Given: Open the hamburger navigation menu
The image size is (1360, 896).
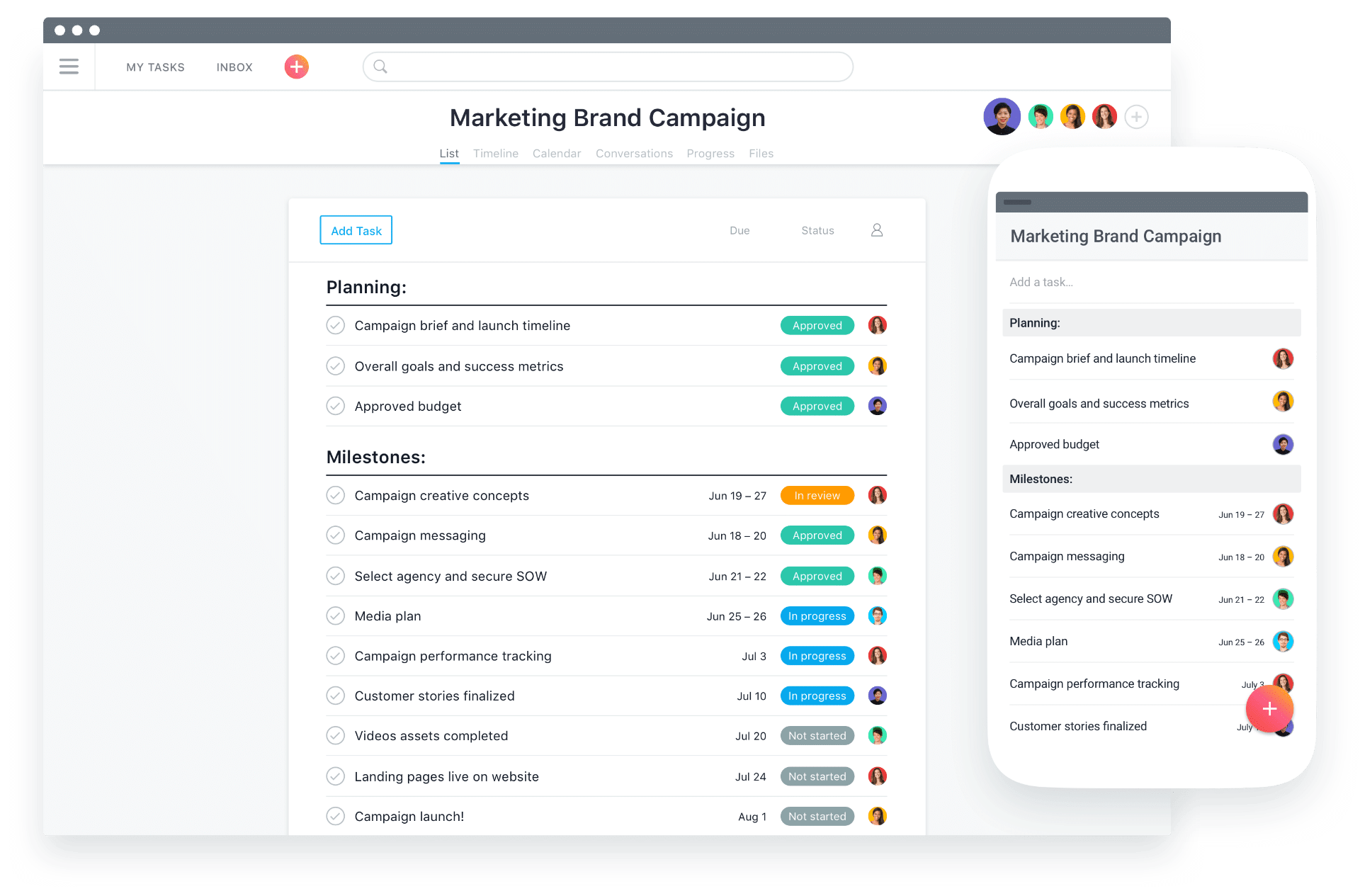Looking at the screenshot, I should [69, 66].
